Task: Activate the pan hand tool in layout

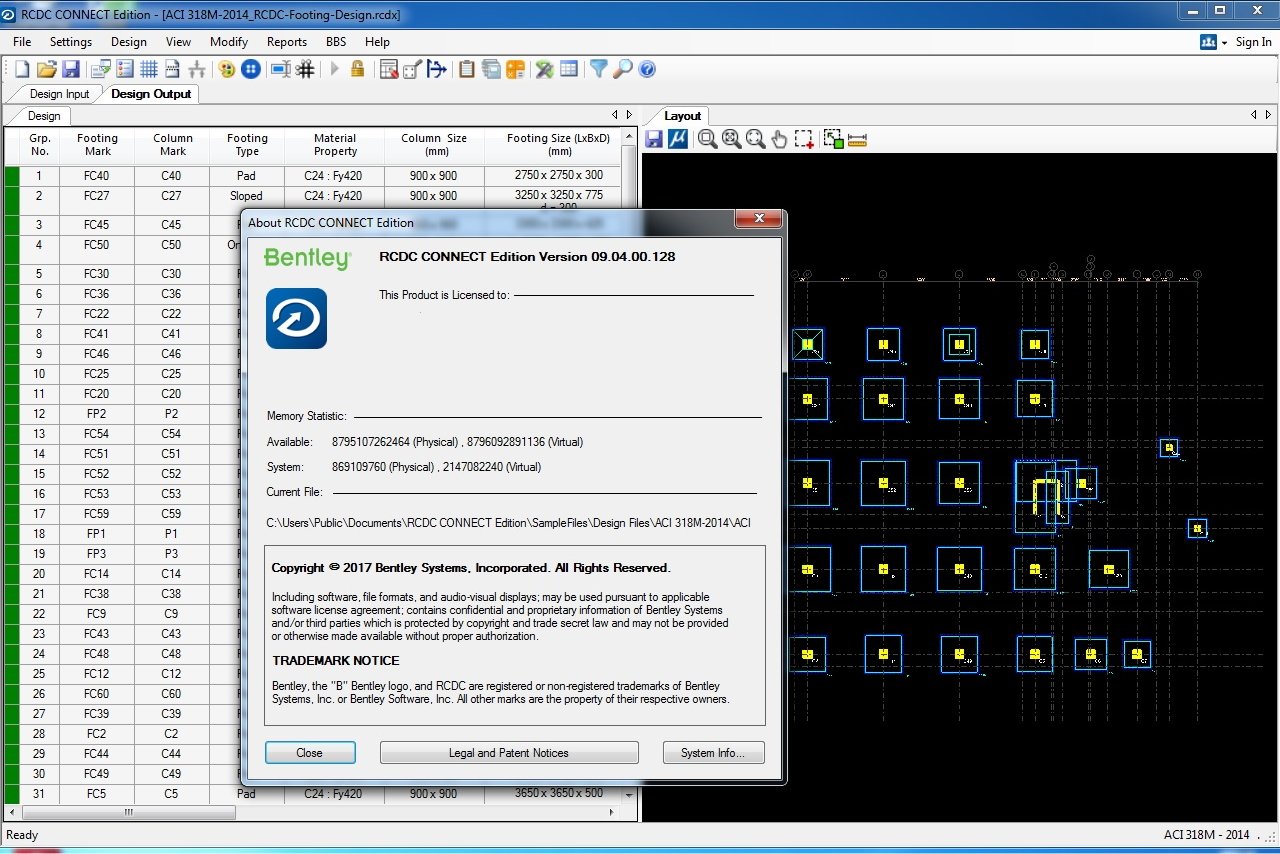Action: coord(780,139)
